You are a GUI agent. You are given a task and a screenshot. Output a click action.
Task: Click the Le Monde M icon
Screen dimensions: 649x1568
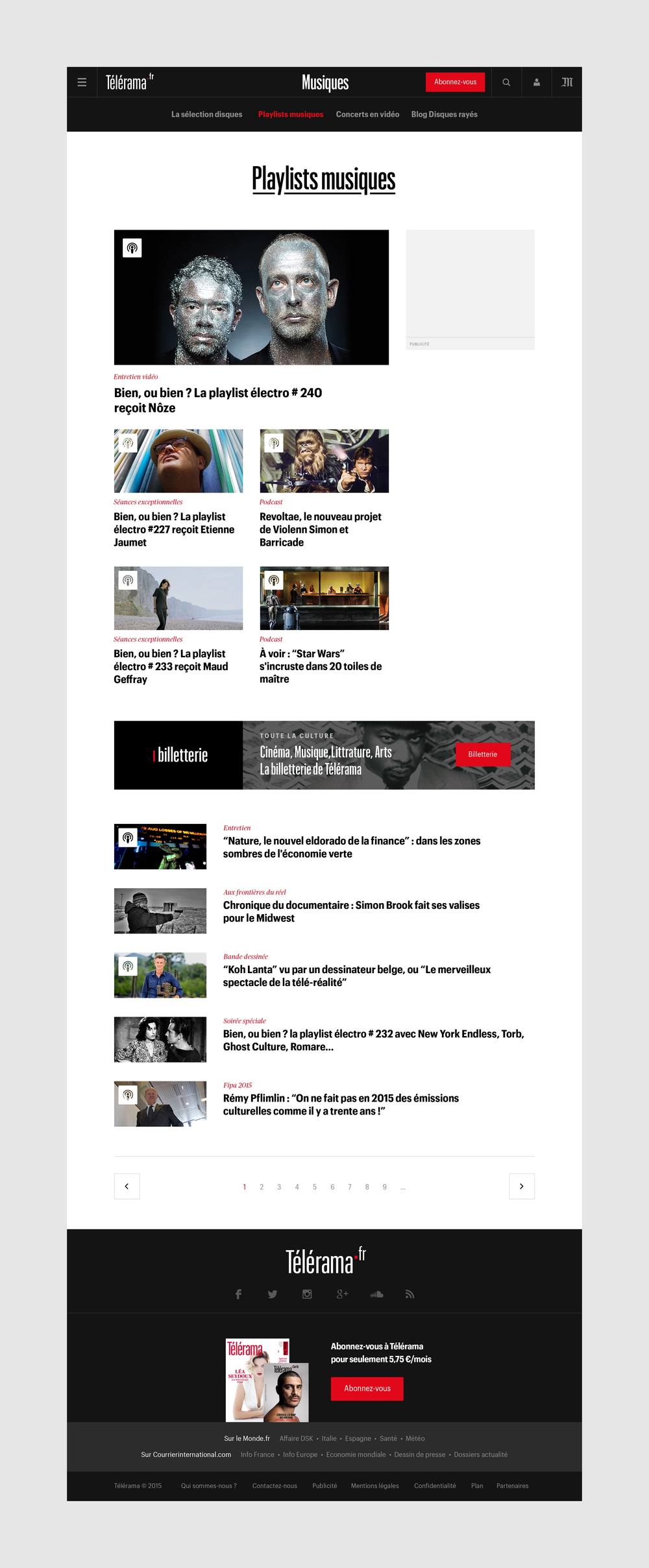coord(567,82)
